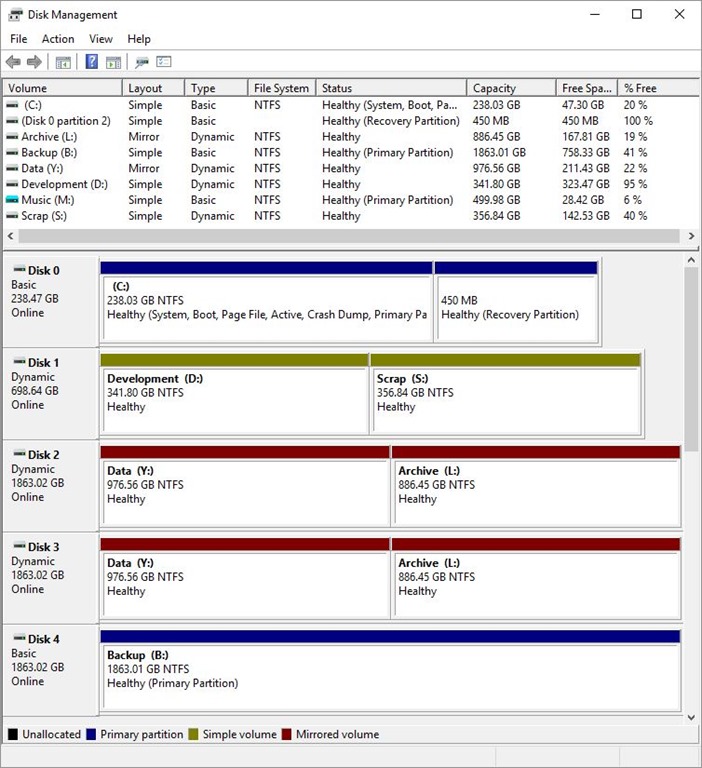
Task: Select the Music (M:) drive icon in list
Action: click(12, 200)
